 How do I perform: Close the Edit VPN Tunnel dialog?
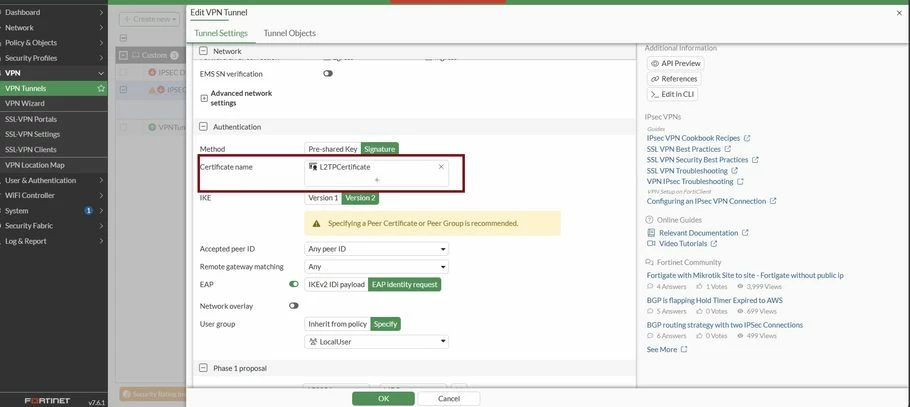900,13
